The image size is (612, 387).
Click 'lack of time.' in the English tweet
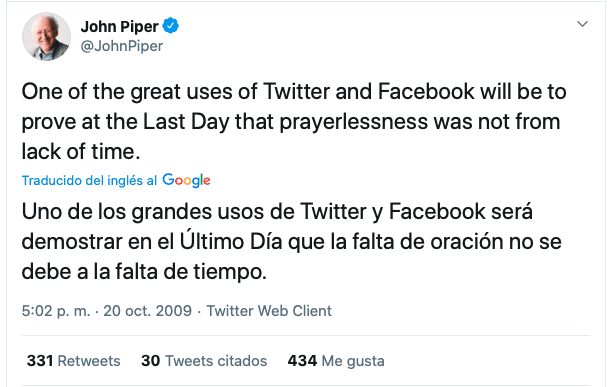(81, 152)
